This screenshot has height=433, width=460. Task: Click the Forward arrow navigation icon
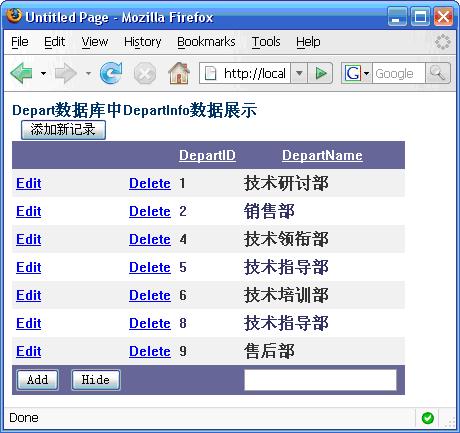pyautogui.click(x=66, y=73)
